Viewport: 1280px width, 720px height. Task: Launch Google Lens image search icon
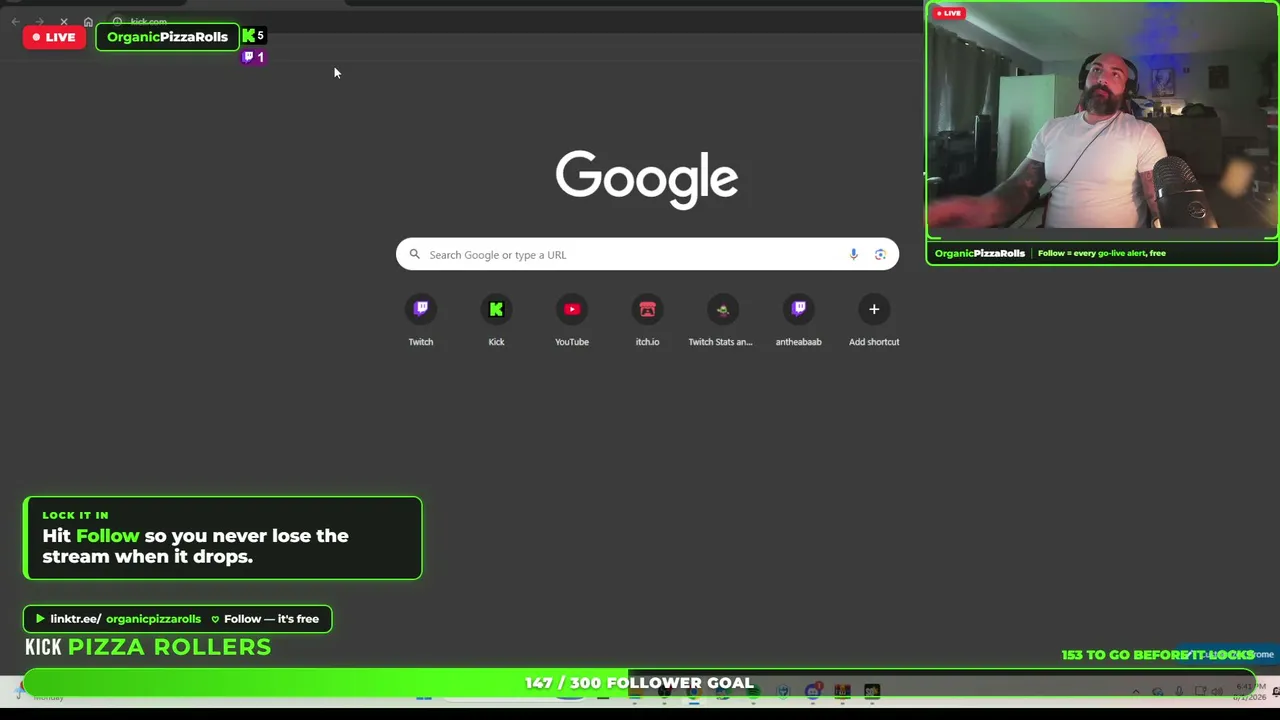pyautogui.click(x=880, y=255)
